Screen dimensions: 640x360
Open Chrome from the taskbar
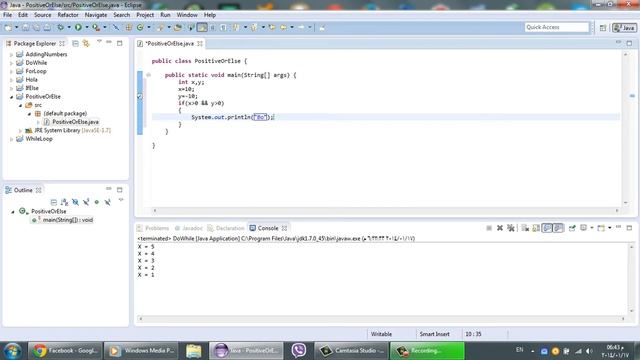coord(65,351)
